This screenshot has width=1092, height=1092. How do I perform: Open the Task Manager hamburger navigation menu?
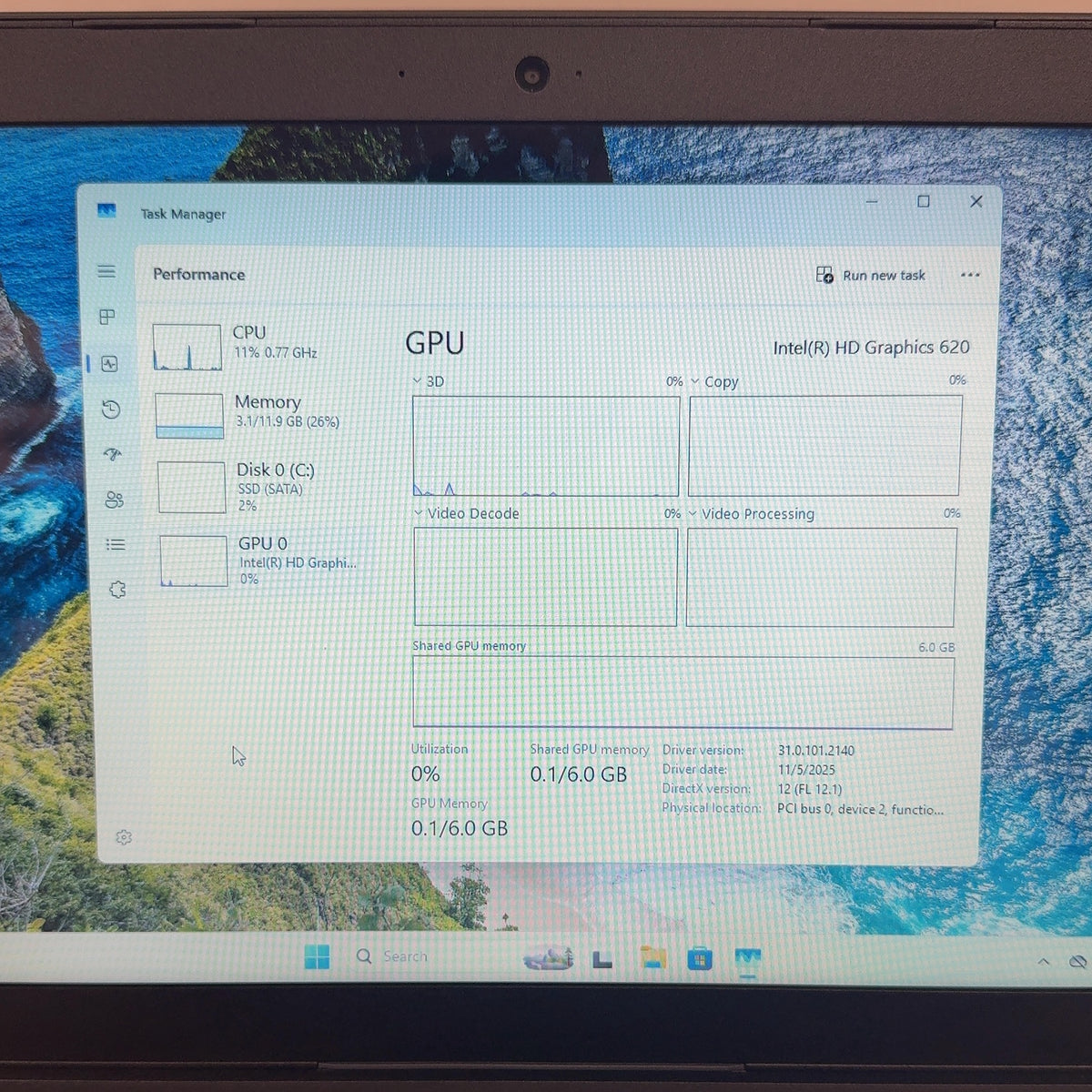[106, 271]
